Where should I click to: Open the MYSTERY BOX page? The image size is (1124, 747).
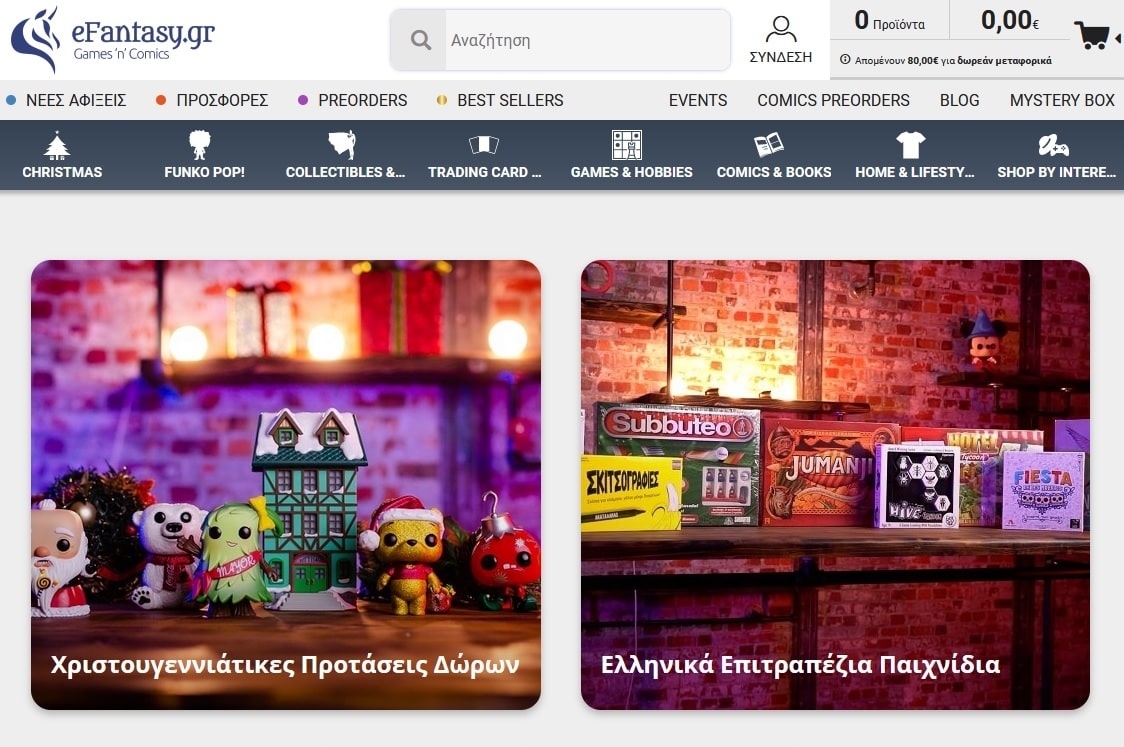(x=1062, y=100)
